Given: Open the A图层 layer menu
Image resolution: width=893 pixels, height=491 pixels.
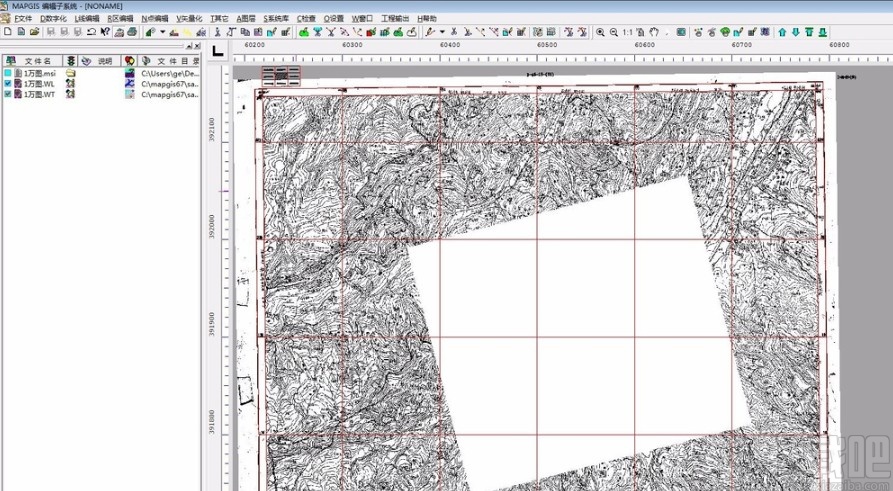Looking at the screenshot, I should point(246,18).
